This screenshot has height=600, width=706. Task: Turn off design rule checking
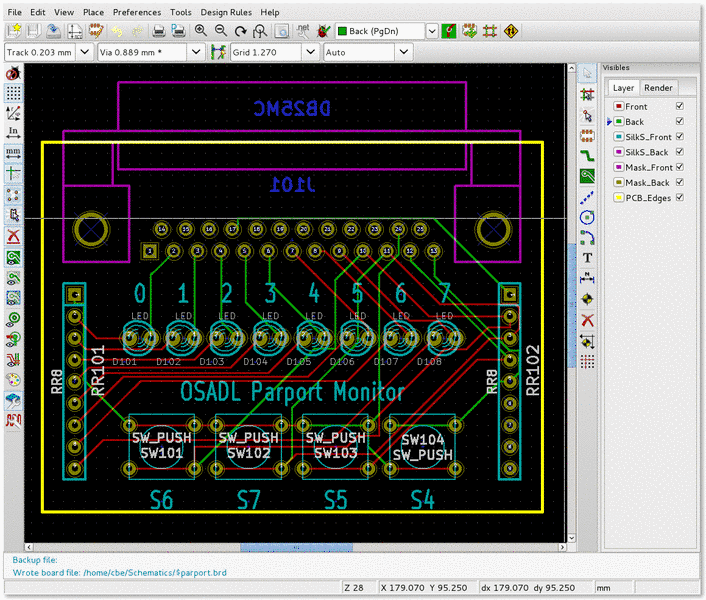point(14,73)
